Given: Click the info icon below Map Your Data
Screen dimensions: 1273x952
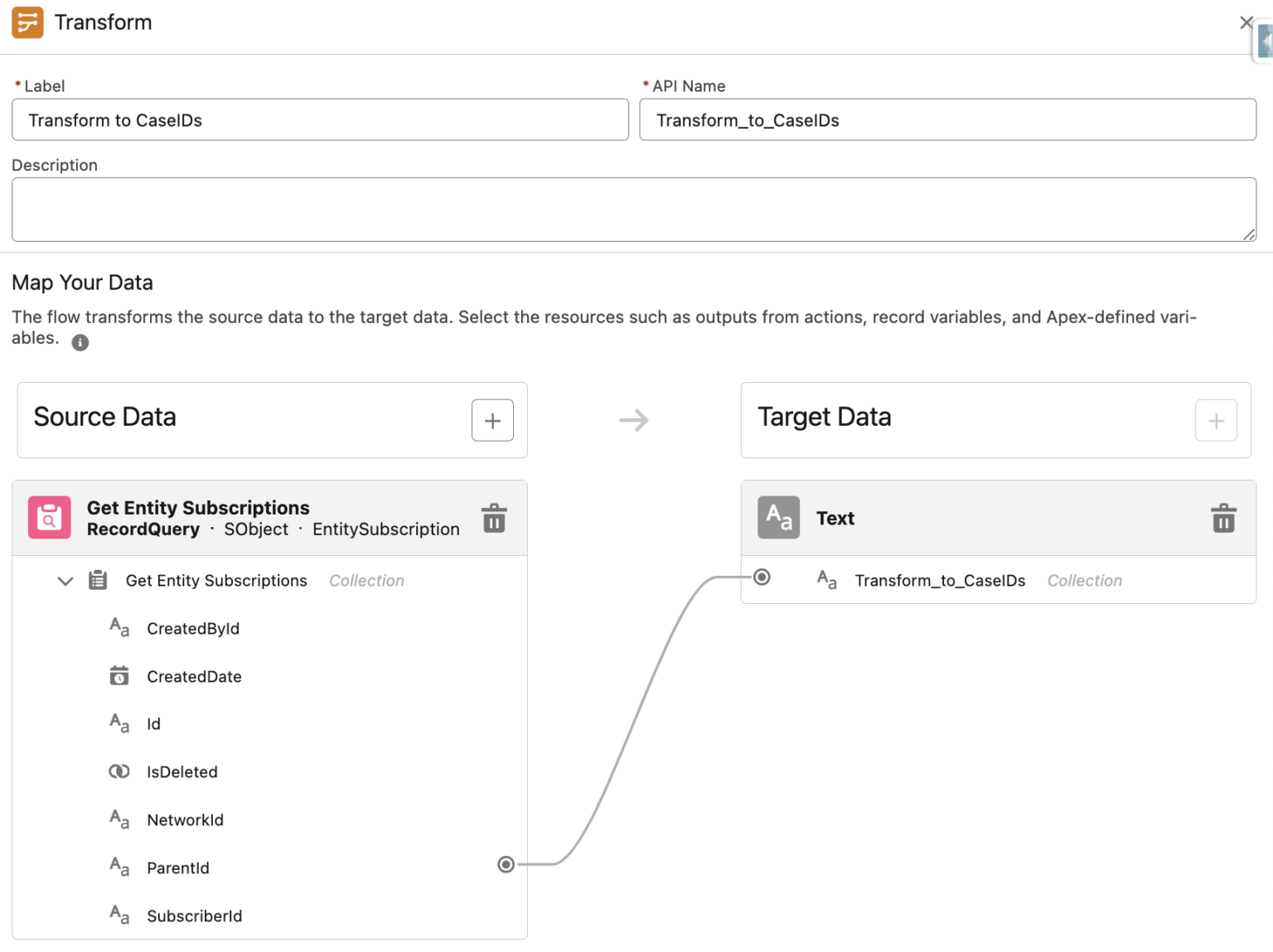Looking at the screenshot, I should coord(80,342).
